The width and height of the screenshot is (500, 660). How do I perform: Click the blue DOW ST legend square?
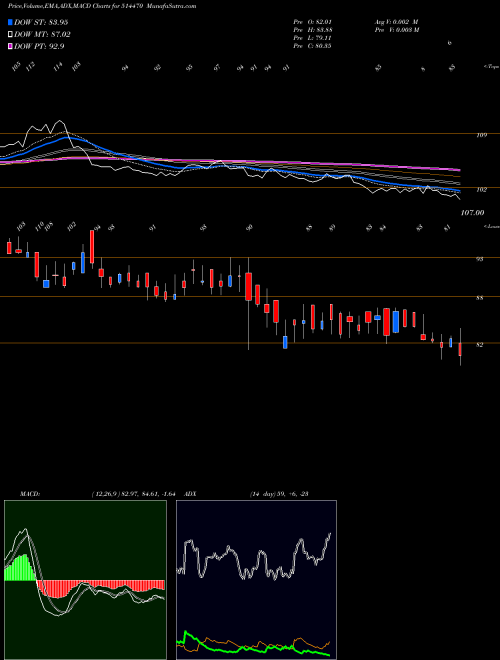point(10,22)
